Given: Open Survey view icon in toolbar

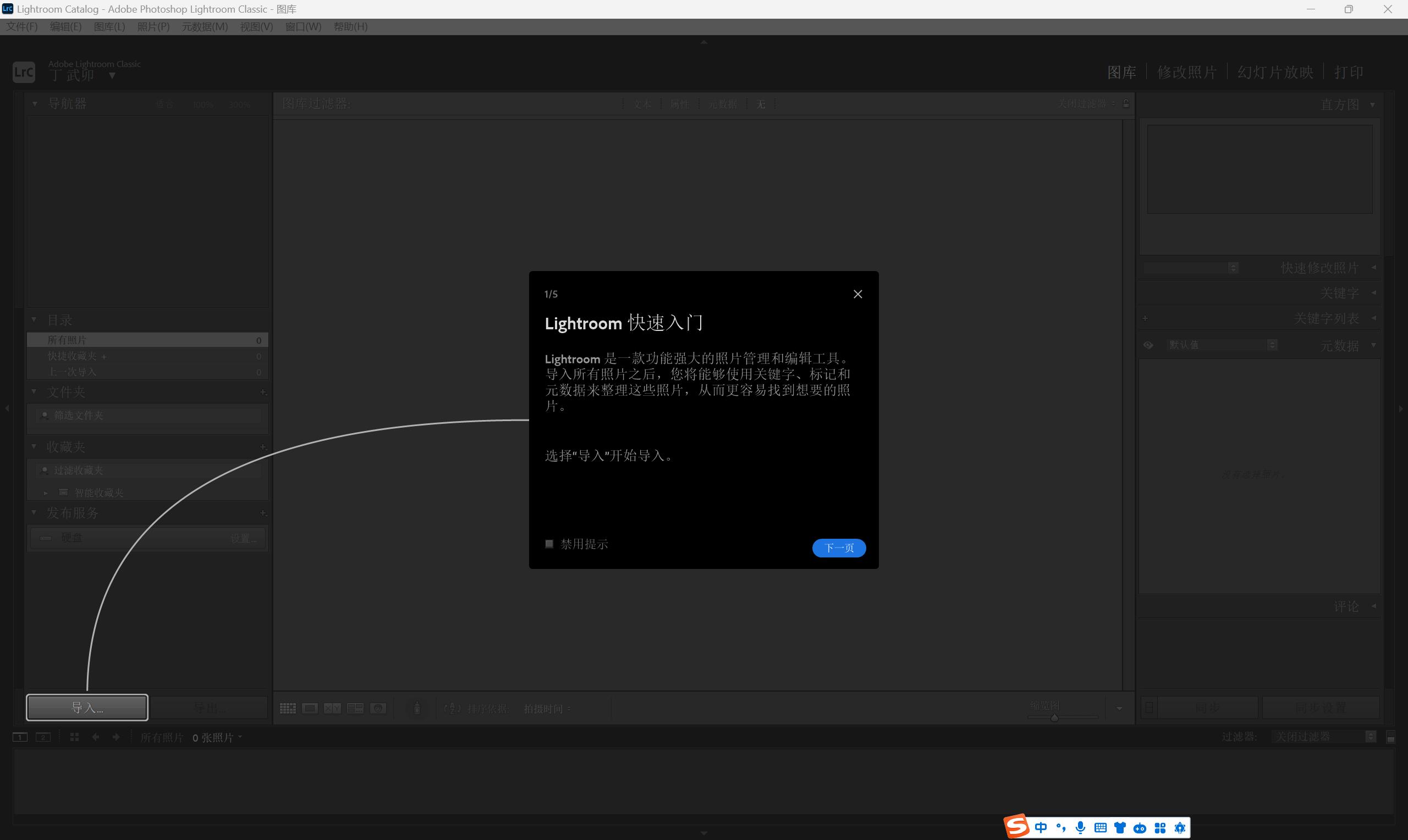Looking at the screenshot, I should pyautogui.click(x=355, y=708).
